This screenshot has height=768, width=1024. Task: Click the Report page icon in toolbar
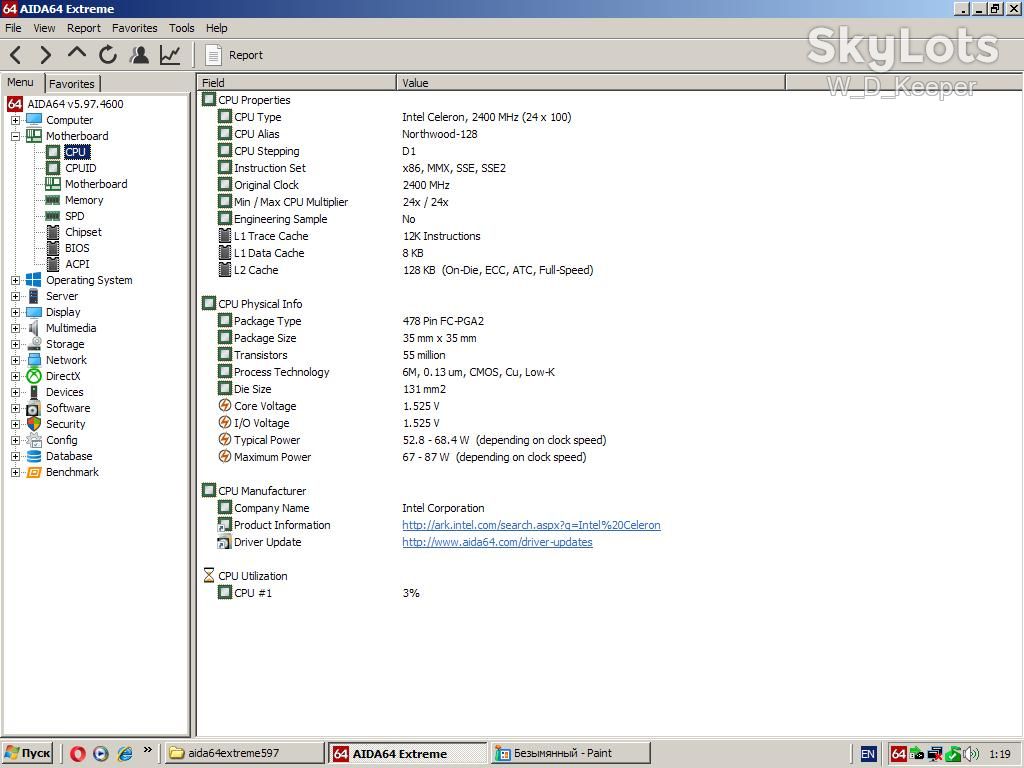(213, 55)
